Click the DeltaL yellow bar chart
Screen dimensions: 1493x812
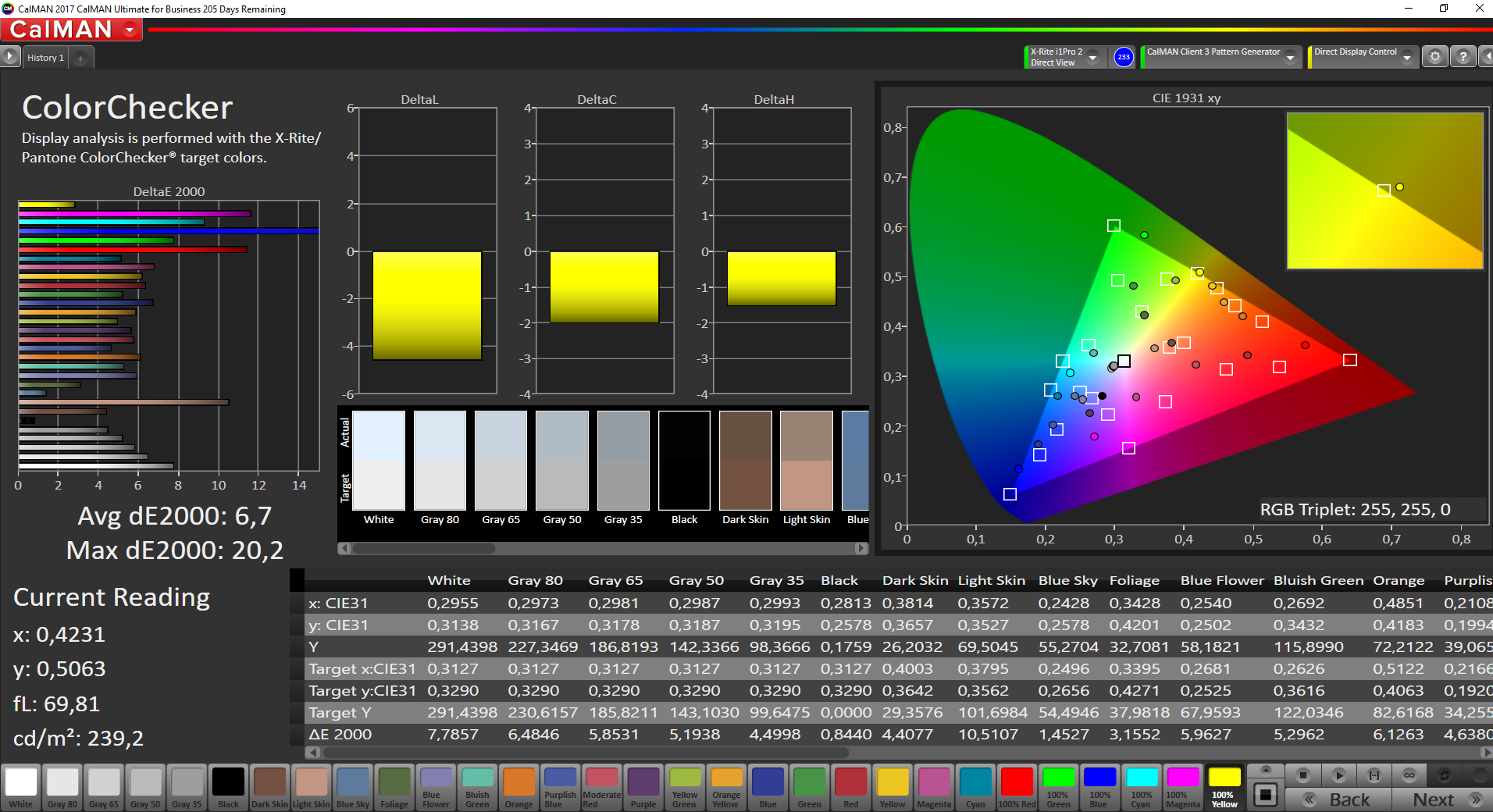426,305
